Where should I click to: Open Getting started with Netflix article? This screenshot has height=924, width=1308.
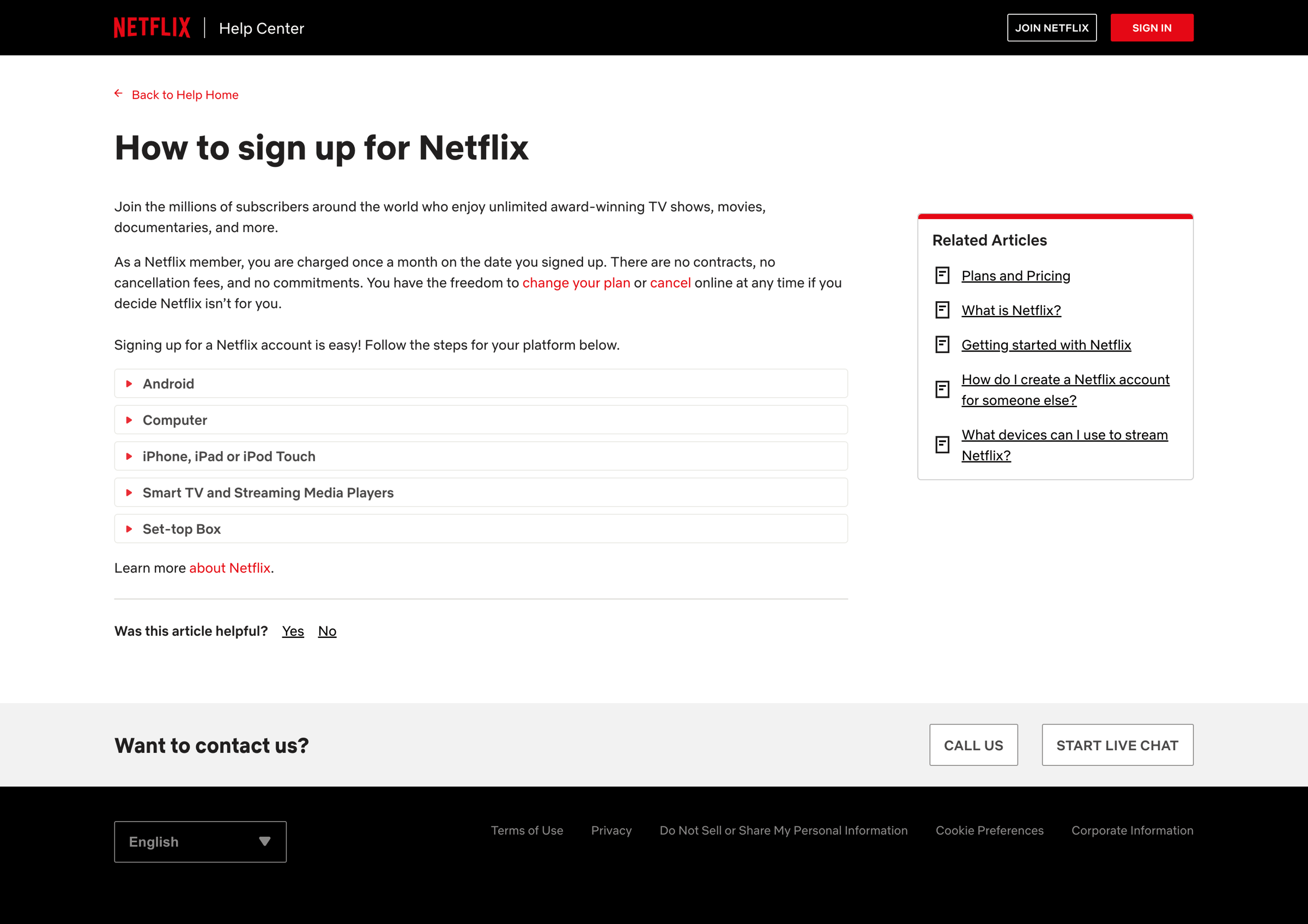pos(1046,345)
